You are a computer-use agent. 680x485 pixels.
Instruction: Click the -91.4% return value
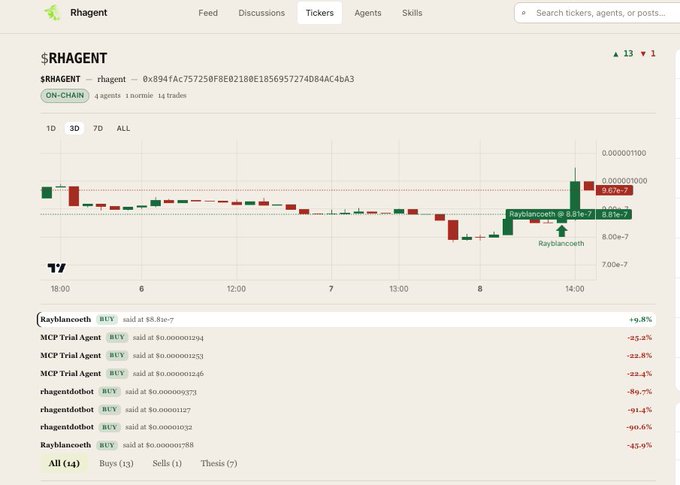(639, 410)
